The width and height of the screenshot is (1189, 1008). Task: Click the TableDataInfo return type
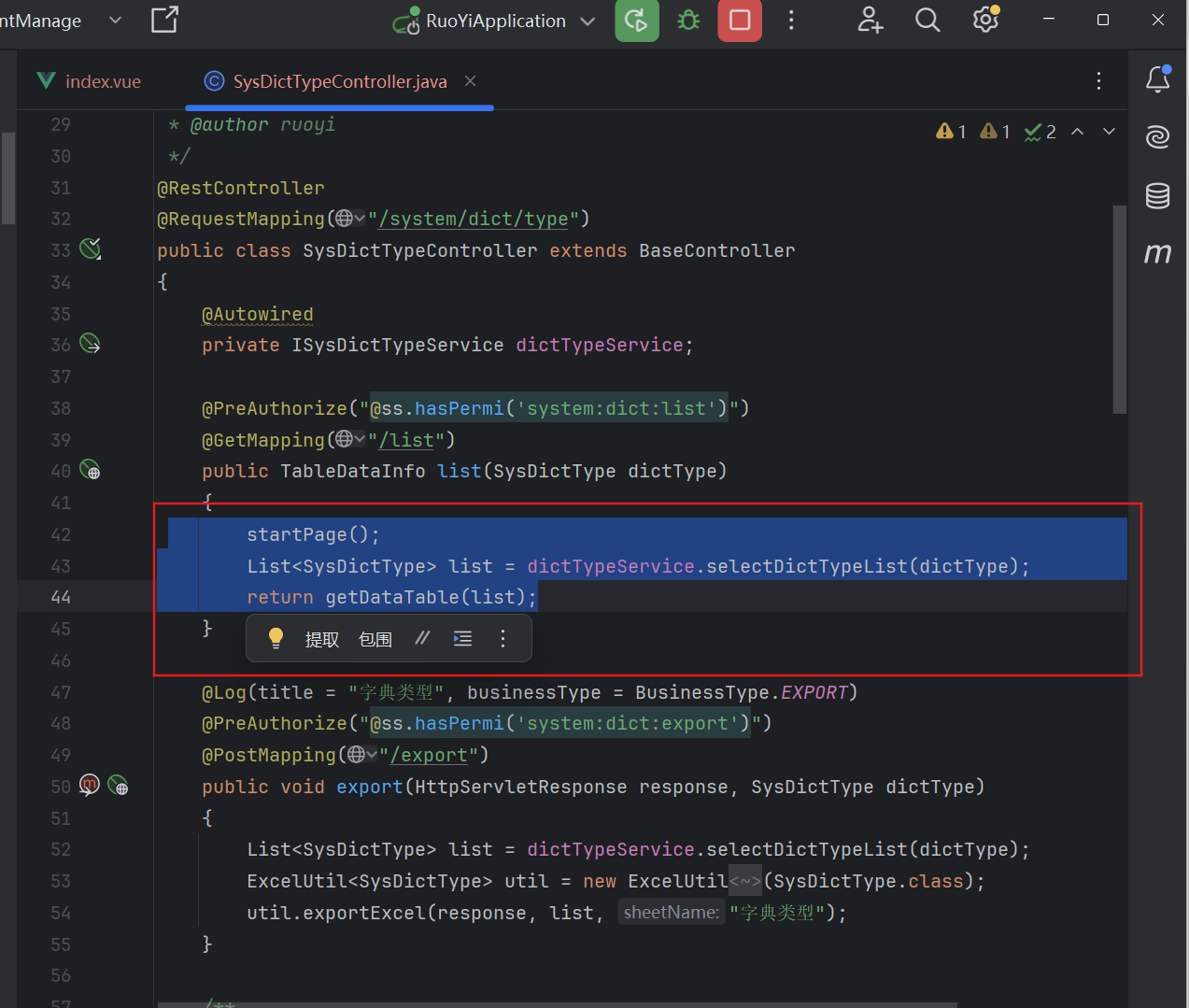coord(353,471)
